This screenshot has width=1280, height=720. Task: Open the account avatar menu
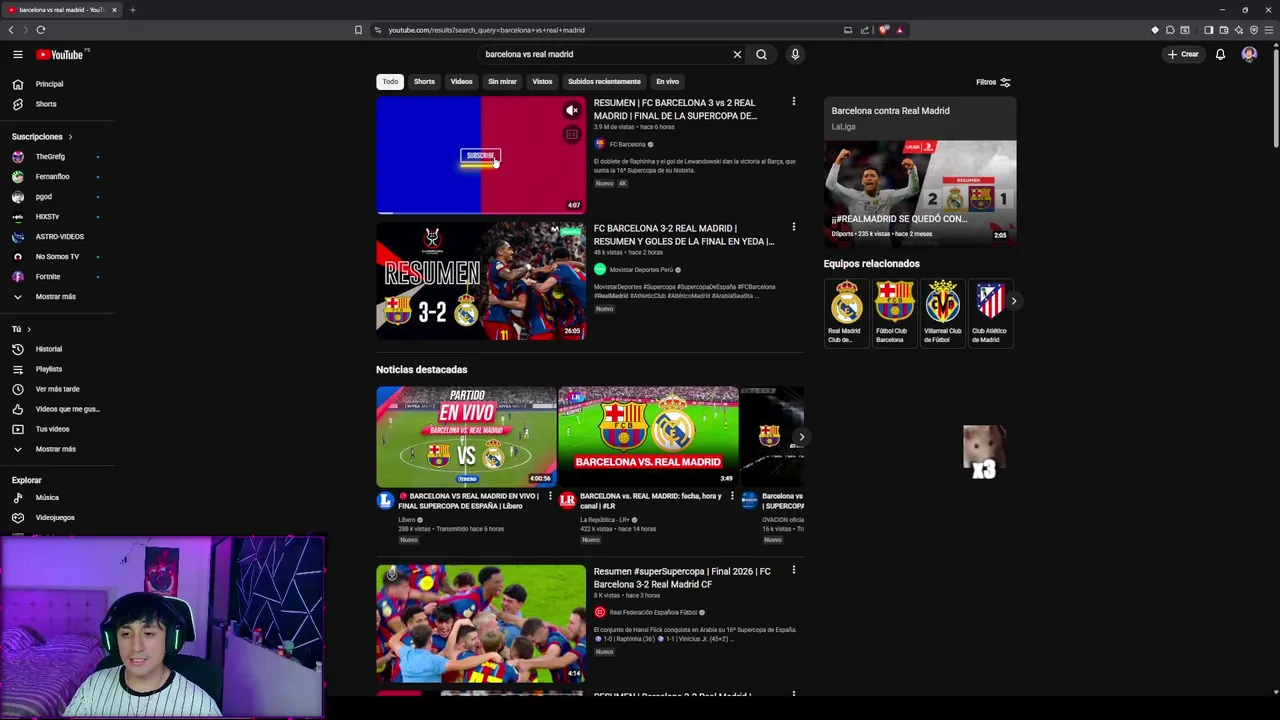[x=1249, y=54]
